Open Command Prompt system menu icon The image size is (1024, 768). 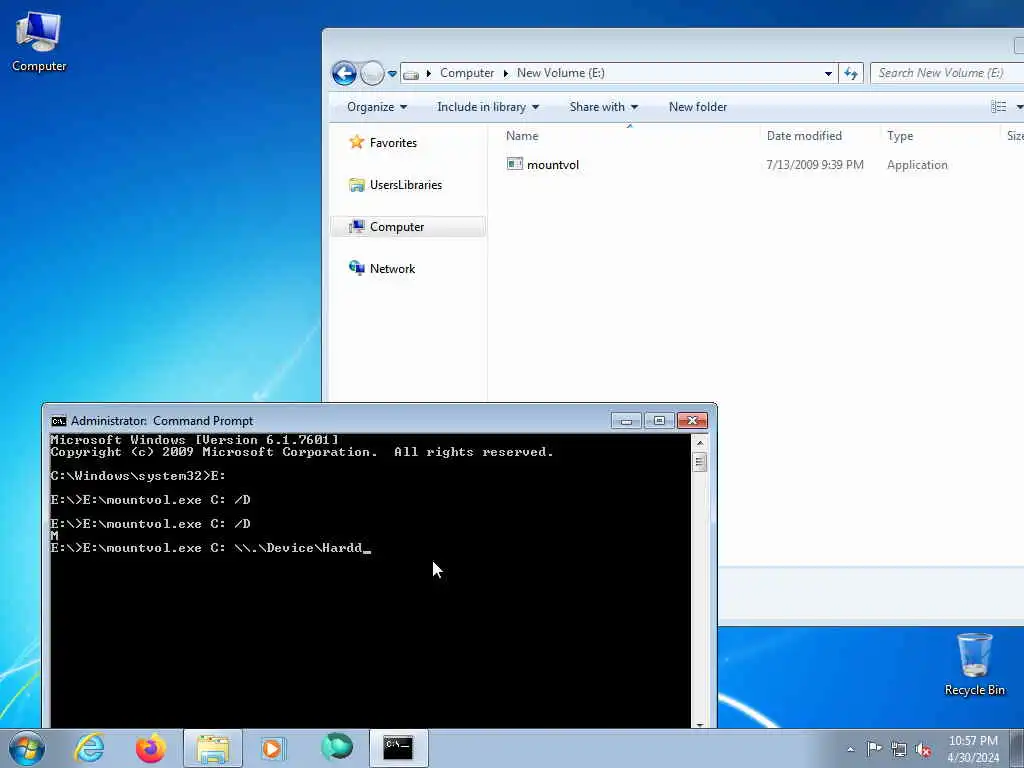click(59, 421)
